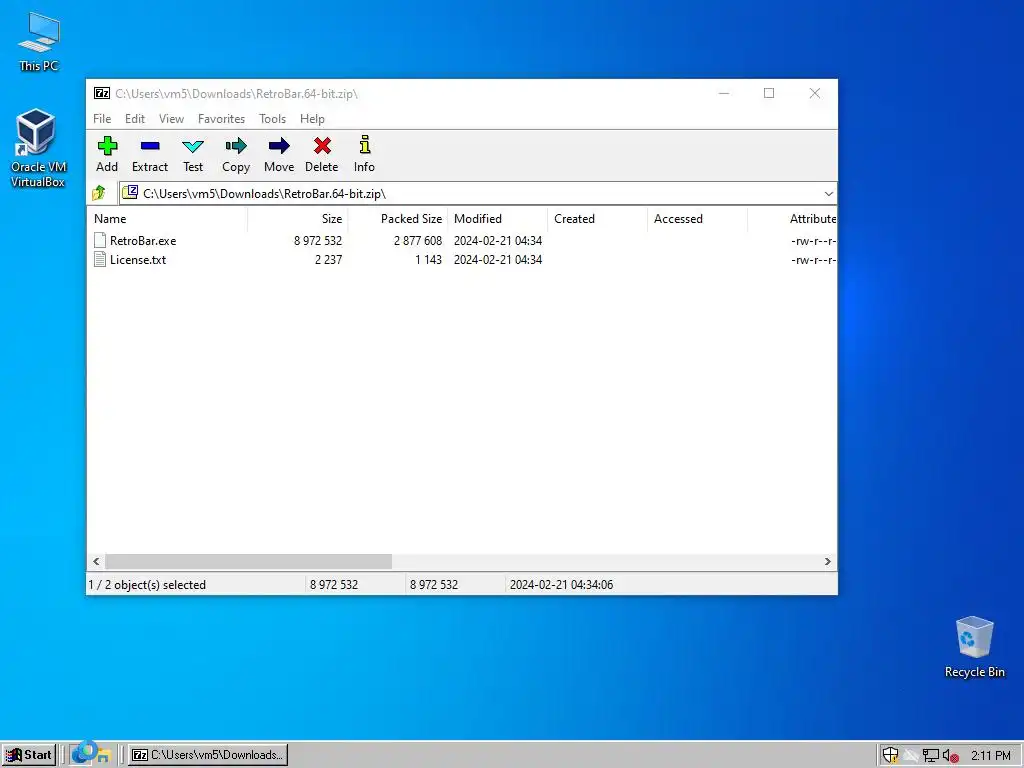Open the View menu
1024x768 pixels.
[x=171, y=119]
